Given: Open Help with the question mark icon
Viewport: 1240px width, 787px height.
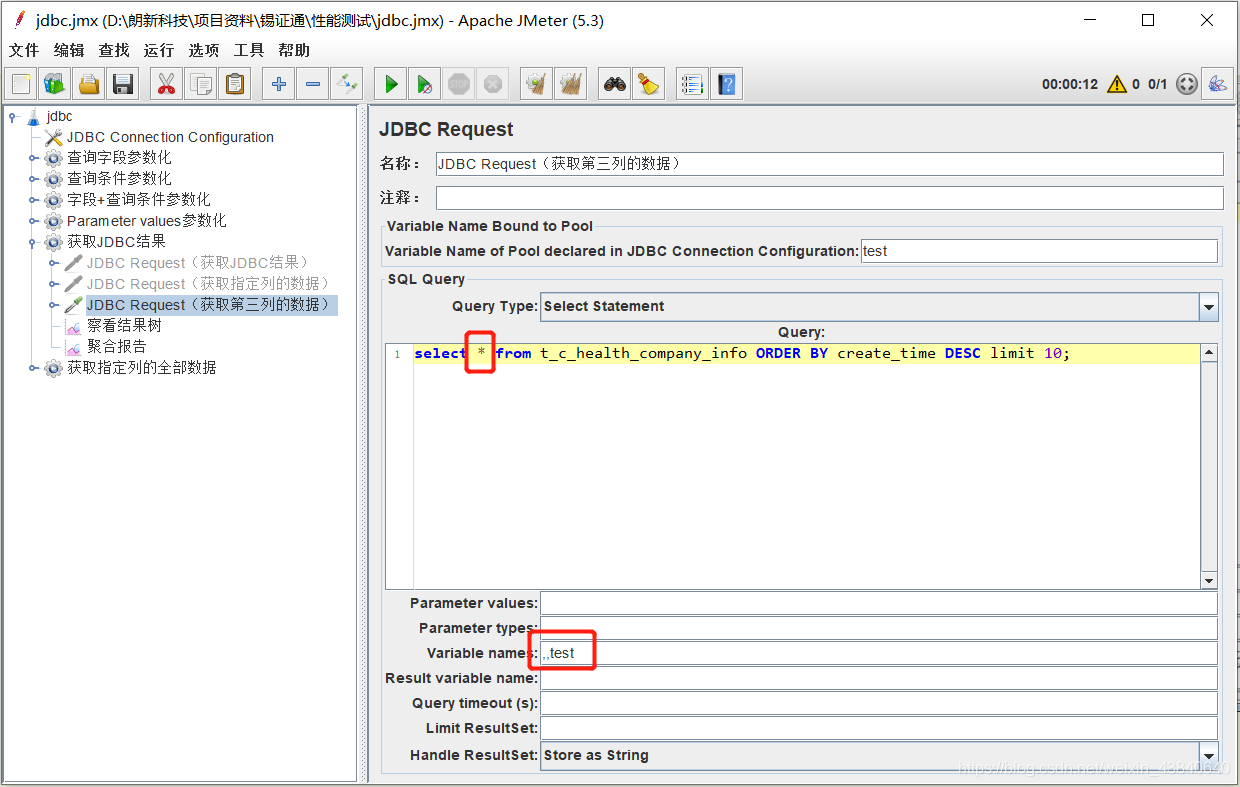Looking at the screenshot, I should (x=726, y=84).
